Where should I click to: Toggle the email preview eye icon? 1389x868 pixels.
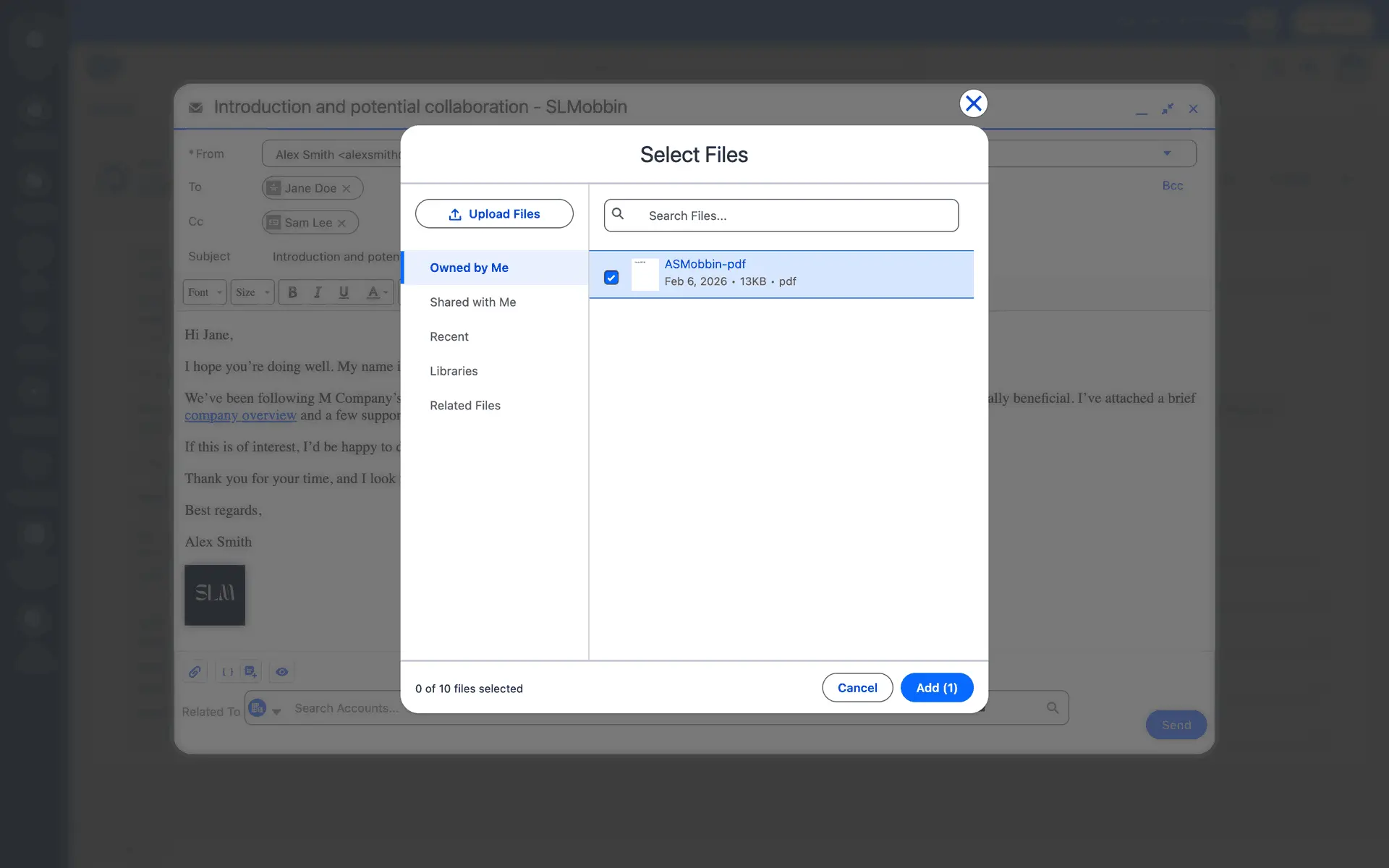pos(282,672)
